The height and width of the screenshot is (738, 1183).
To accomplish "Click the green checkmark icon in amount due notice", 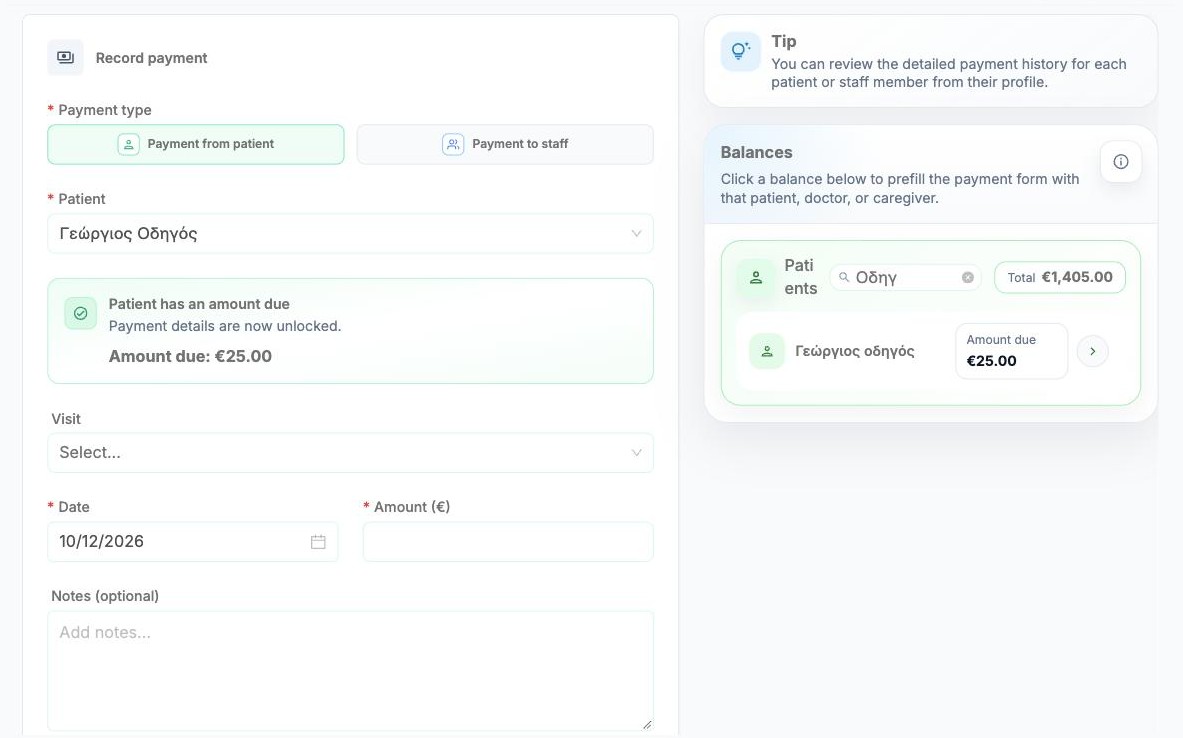I will (x=81, y=313).
